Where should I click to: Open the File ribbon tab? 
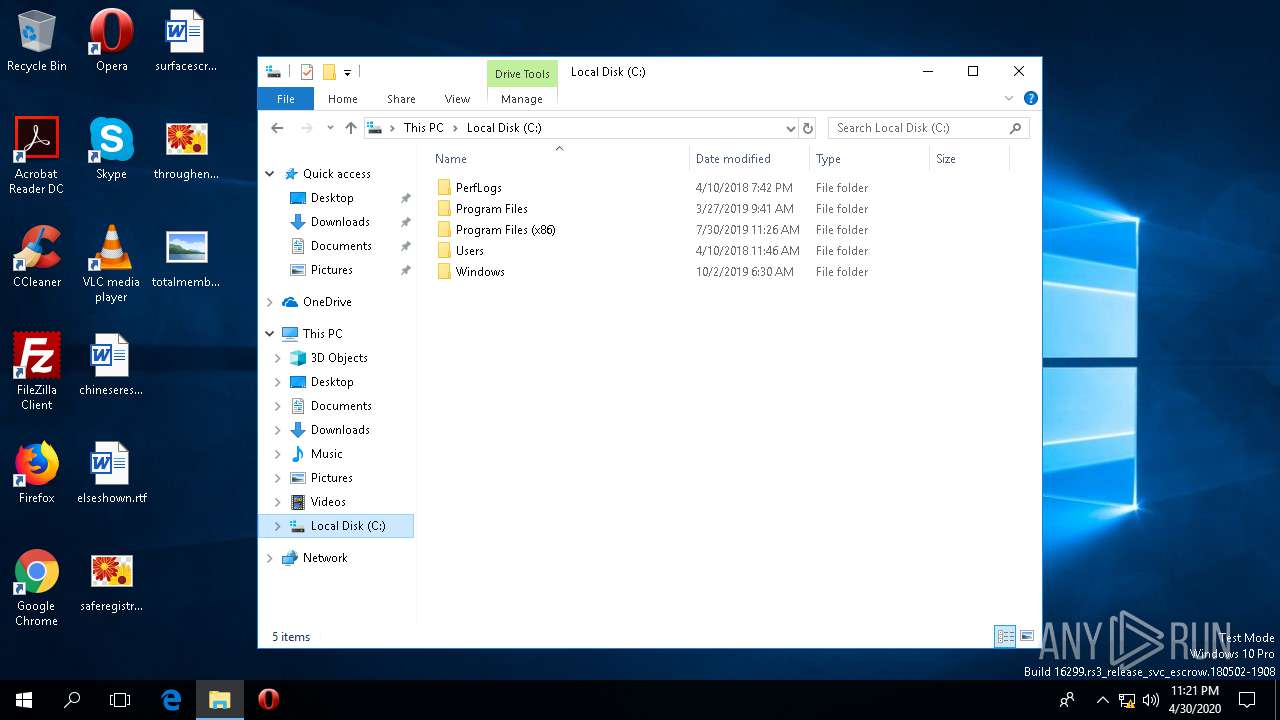(286, 99)
